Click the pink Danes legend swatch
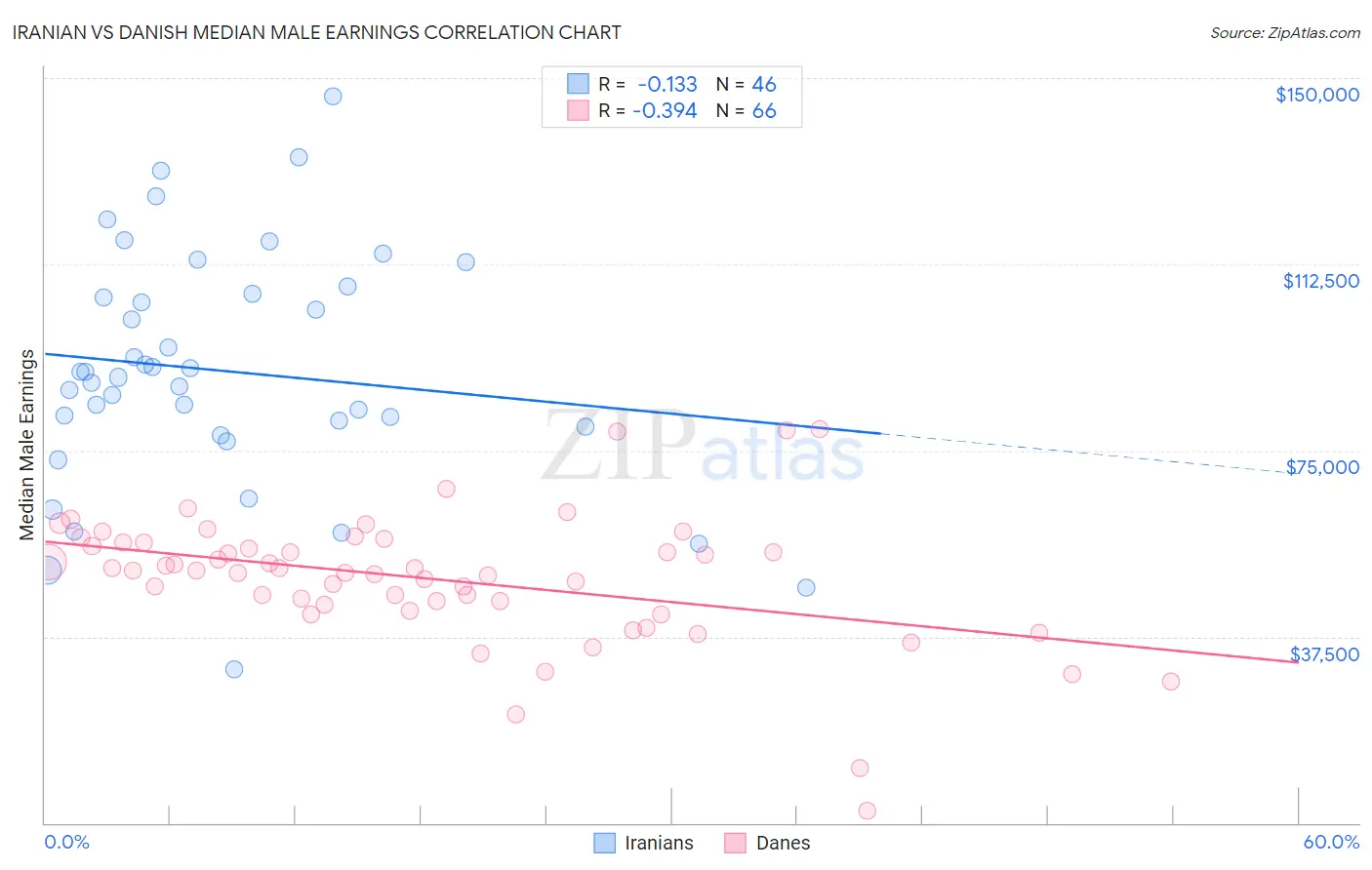The height and width of the screenshot is (870, 1372). [x=736, y=843]
